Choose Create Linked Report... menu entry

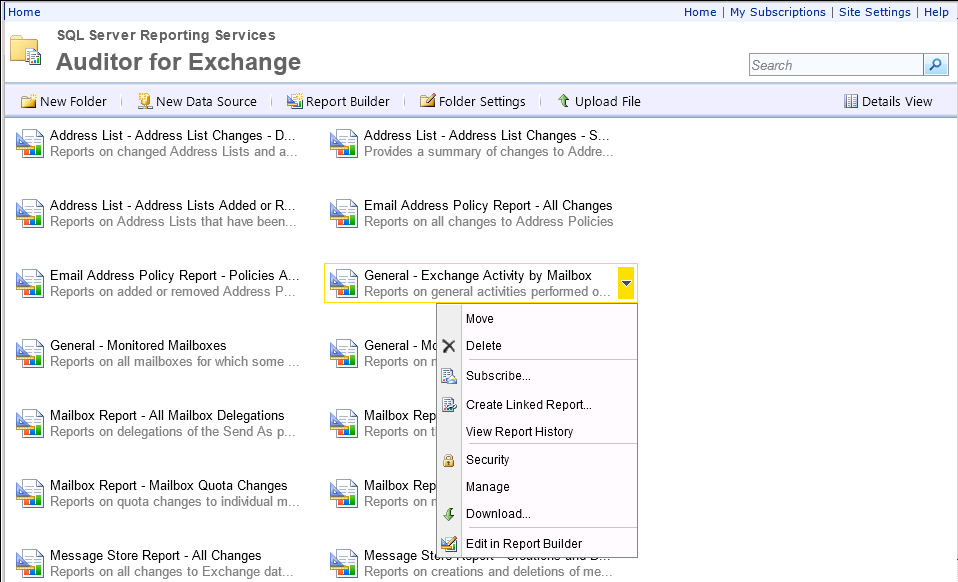click(528, 404)
